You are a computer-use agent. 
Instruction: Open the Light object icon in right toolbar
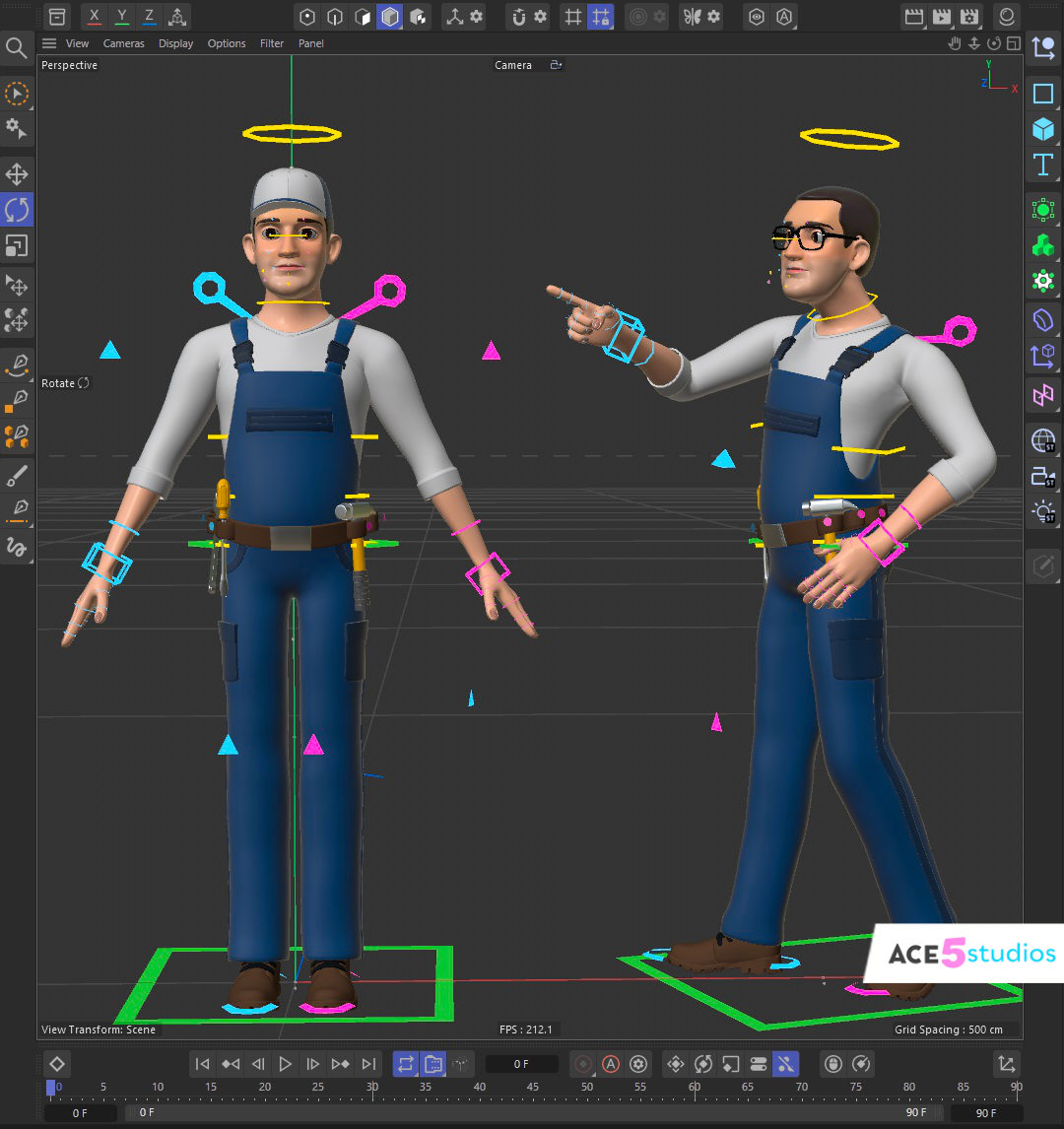1042,510
